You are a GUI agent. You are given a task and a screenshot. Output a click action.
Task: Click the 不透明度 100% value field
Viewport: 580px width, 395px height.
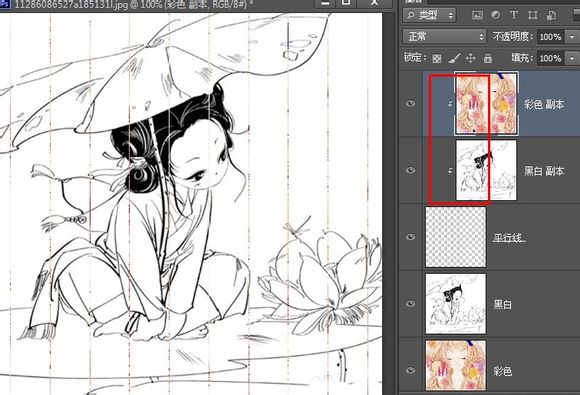[551, 37]
